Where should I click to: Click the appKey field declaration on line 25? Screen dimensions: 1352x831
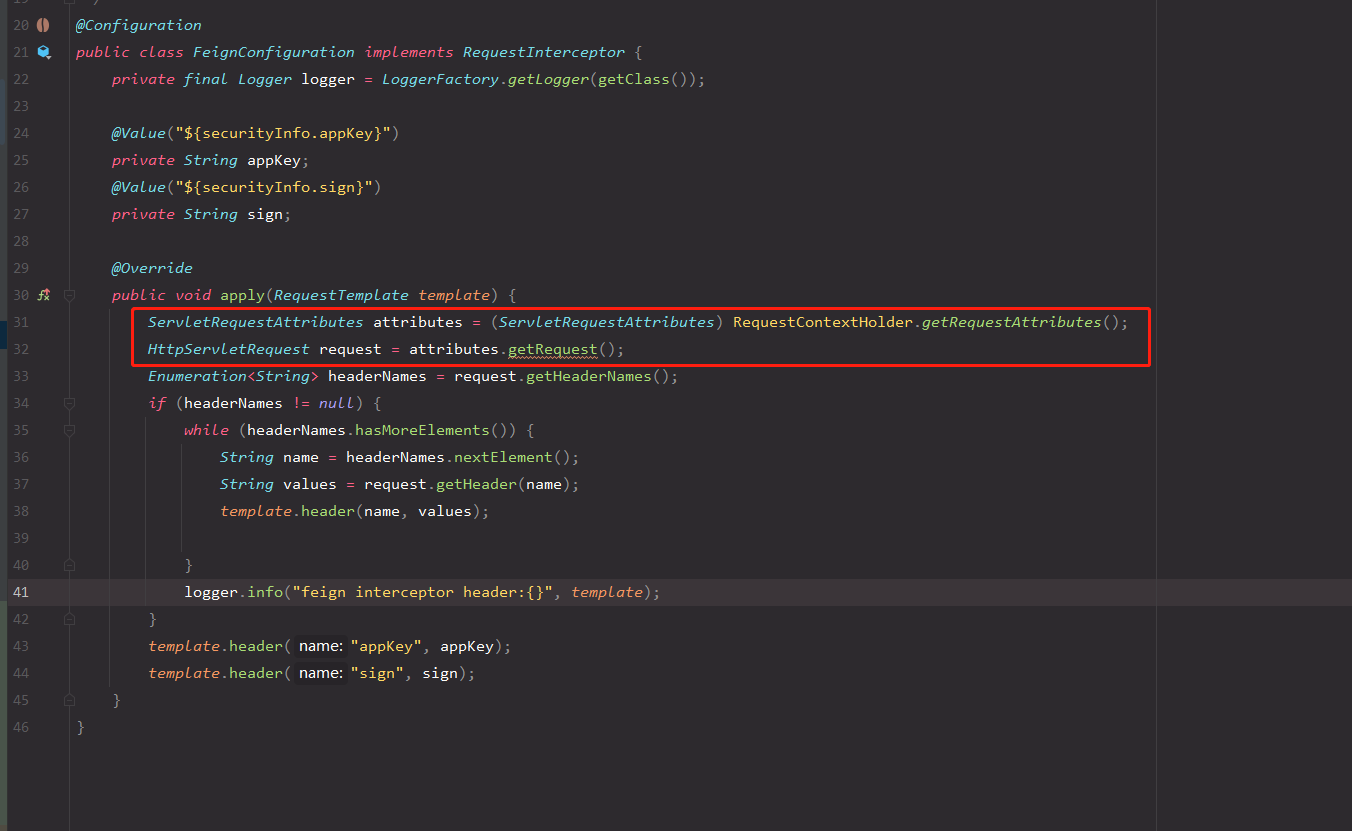(x=274, y=160)
